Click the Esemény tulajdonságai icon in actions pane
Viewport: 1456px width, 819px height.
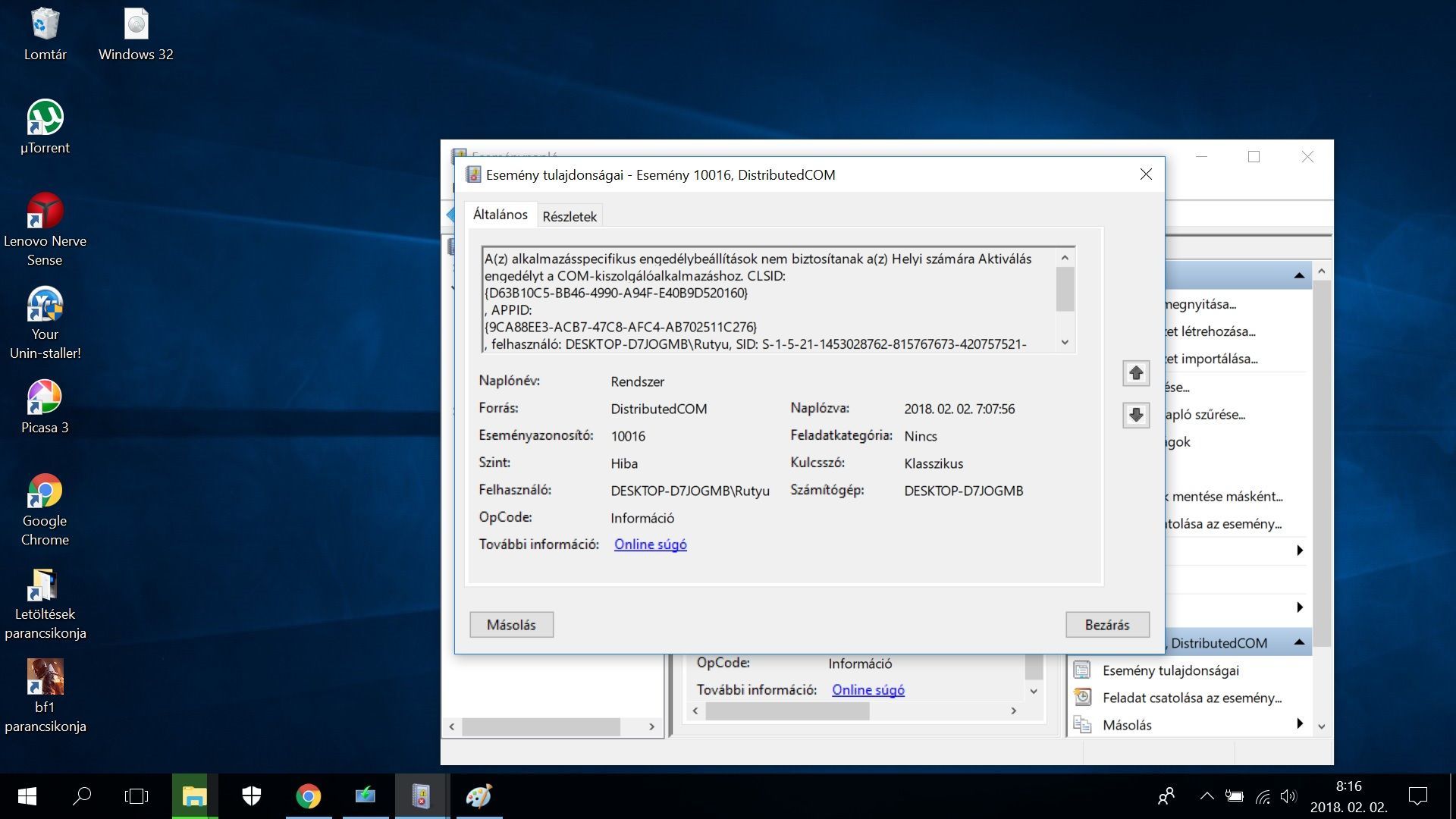click(1082, 670)
